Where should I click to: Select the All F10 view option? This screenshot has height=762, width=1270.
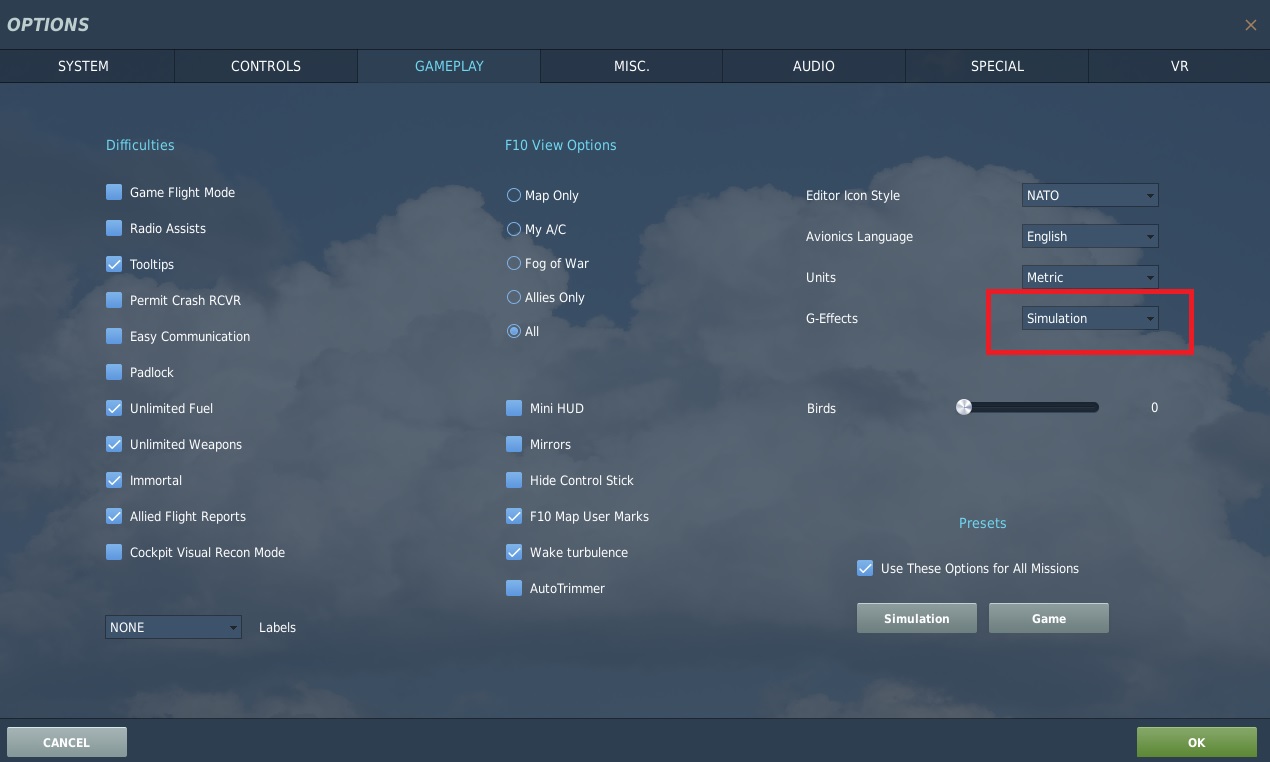click(514, 331)
